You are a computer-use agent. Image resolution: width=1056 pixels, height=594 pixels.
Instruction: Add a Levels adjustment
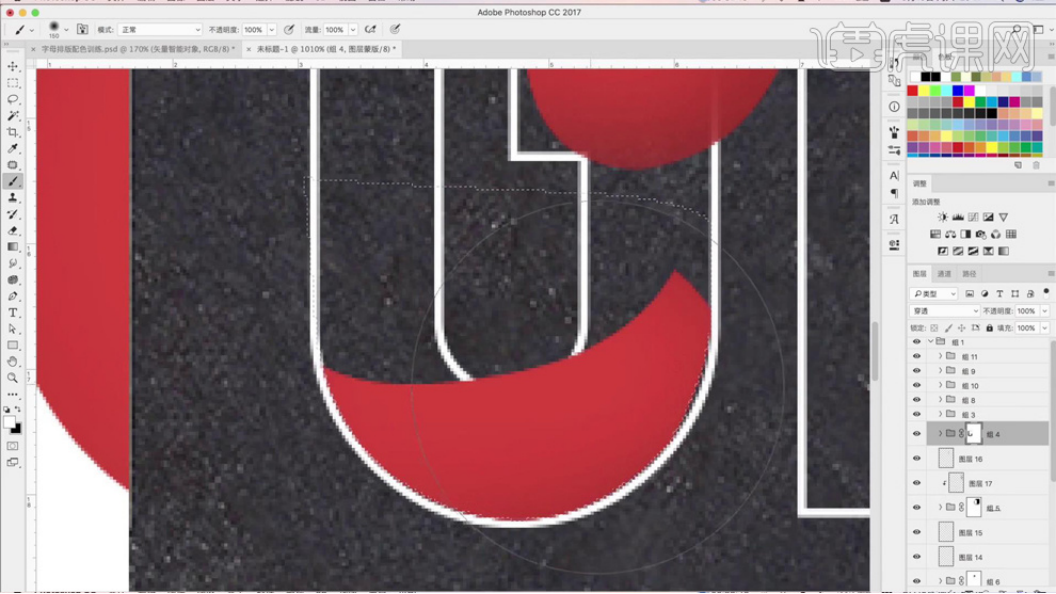(958, 217)
